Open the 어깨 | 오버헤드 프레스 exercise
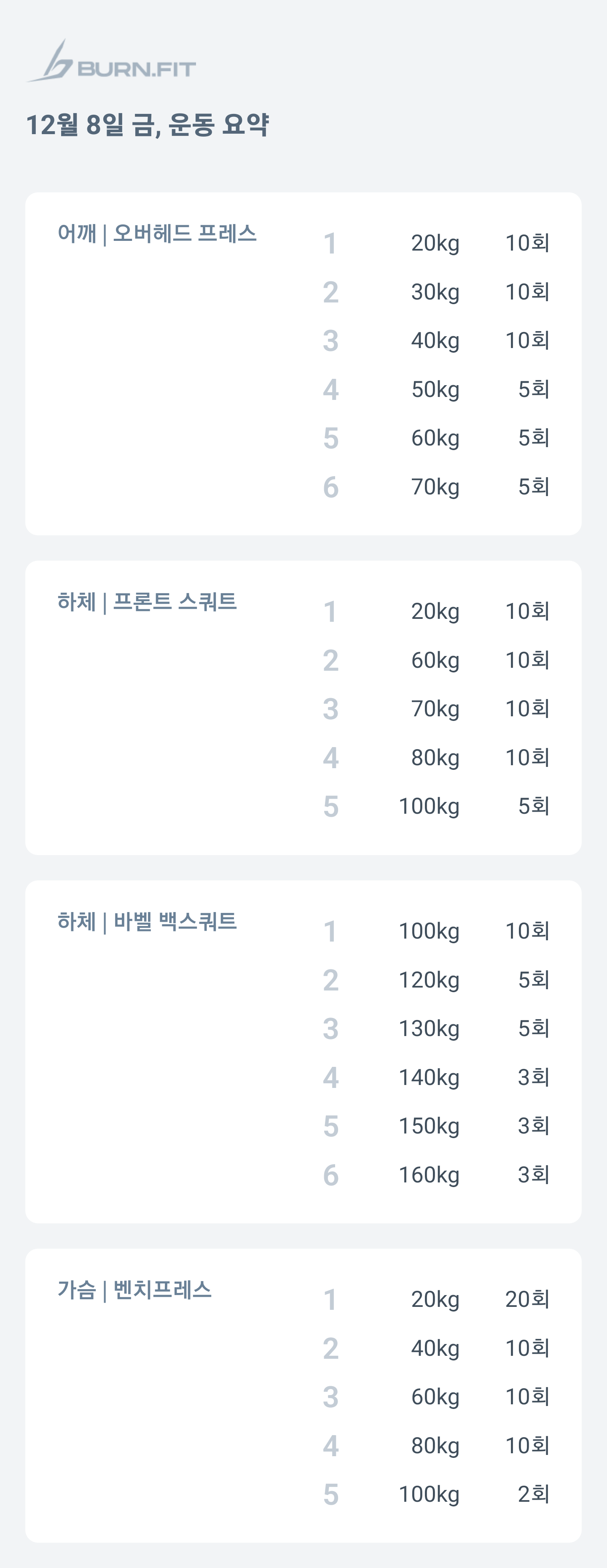The image size is (607, 1568). [157, 234]
